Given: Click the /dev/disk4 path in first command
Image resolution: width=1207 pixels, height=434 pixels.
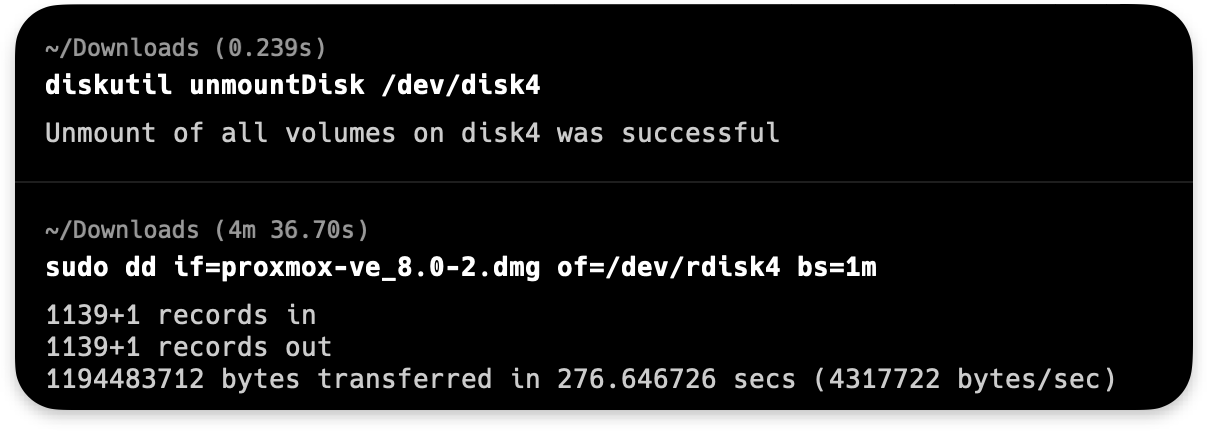Looking at the screenshot, I should tap(461, 85).
